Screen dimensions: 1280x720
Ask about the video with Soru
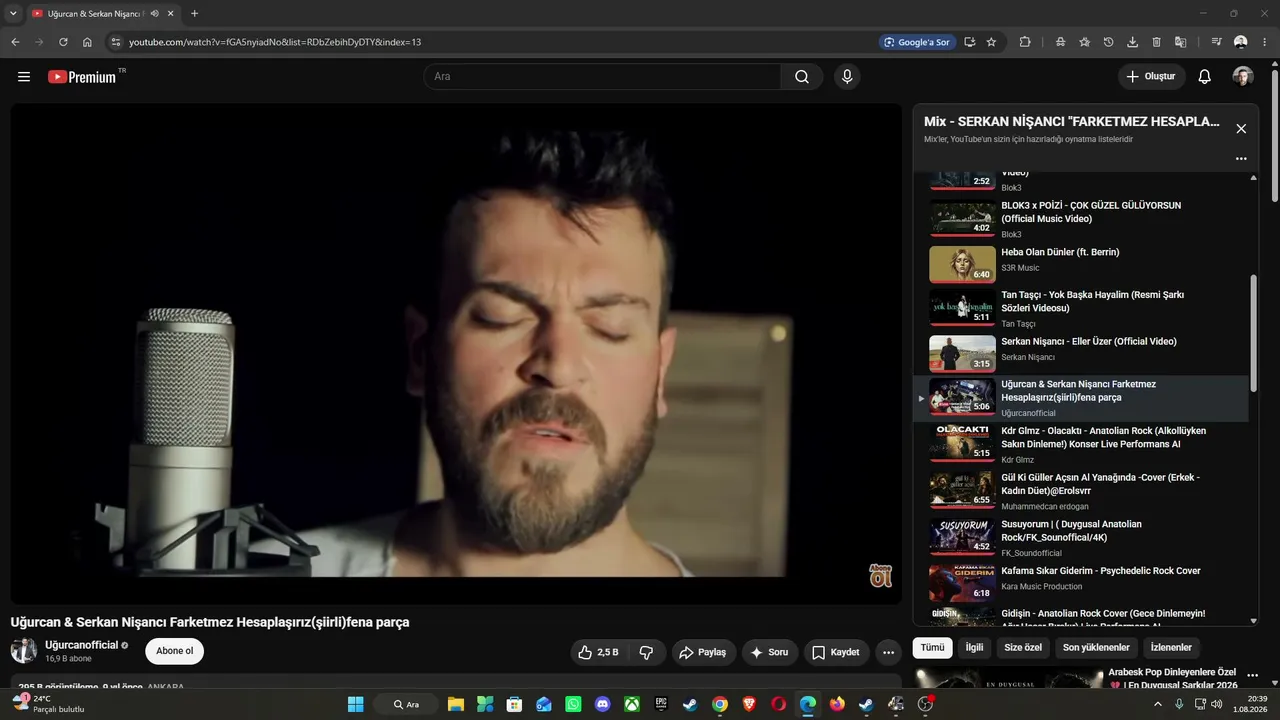coord(770,652)
